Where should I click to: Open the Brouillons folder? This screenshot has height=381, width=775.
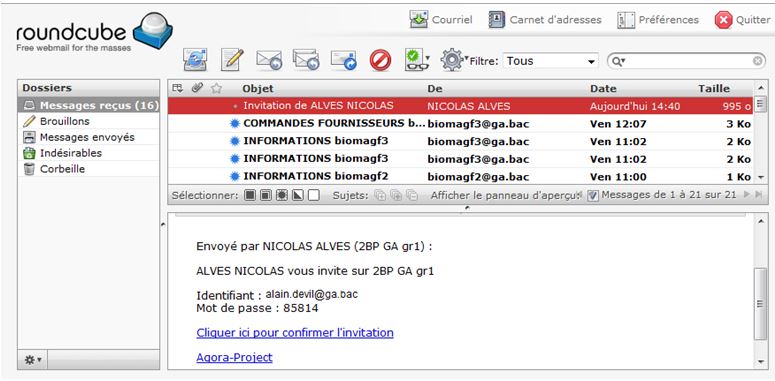point(89,121)
